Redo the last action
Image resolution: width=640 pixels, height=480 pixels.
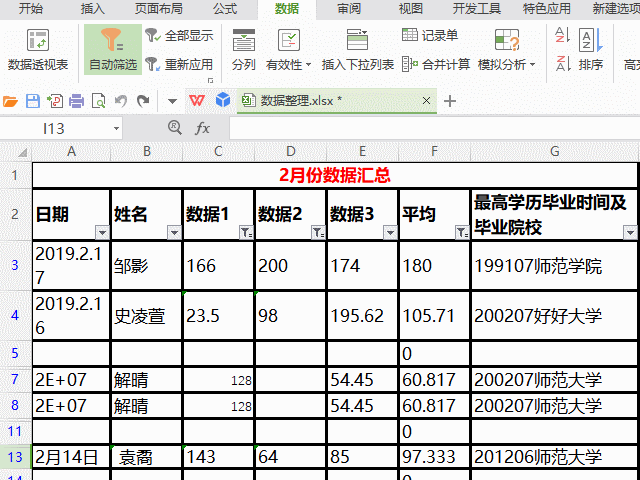pos(143,101)
